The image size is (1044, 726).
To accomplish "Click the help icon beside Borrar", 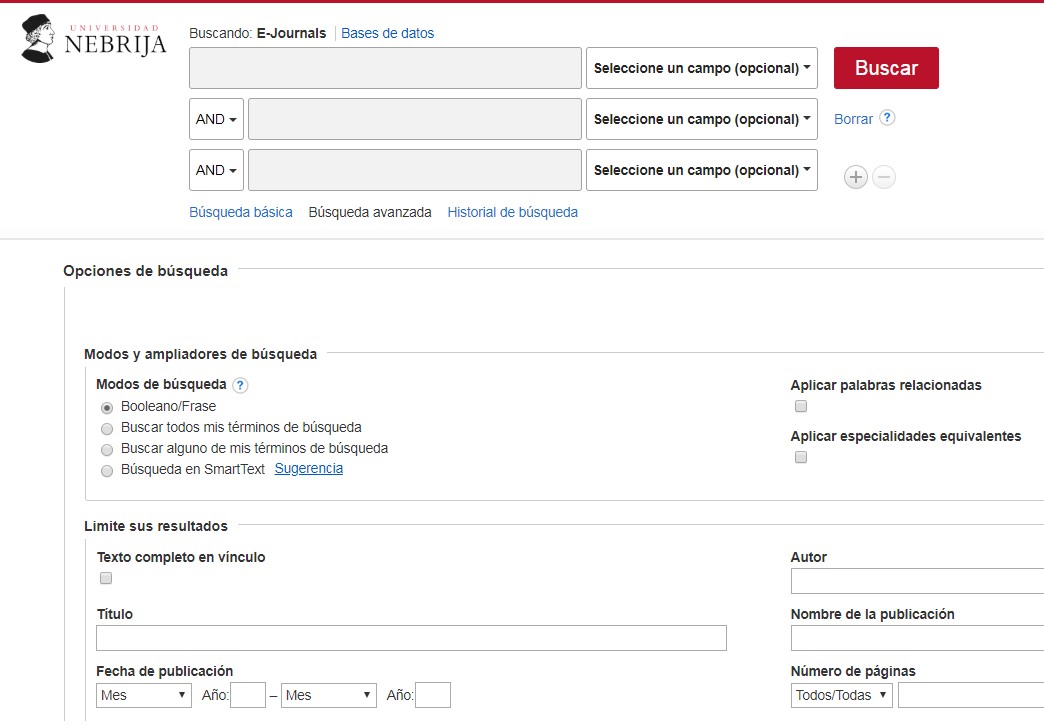I will click(887, 118).
